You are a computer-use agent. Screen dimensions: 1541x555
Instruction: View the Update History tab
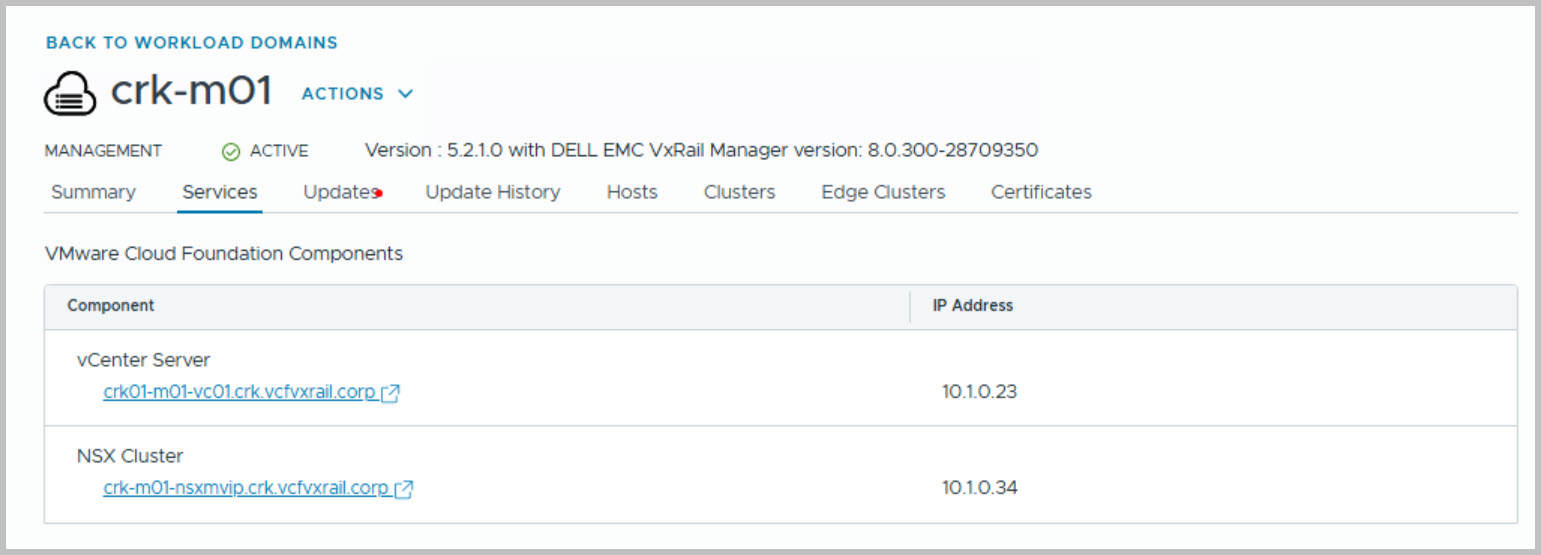tap(493, 192)
